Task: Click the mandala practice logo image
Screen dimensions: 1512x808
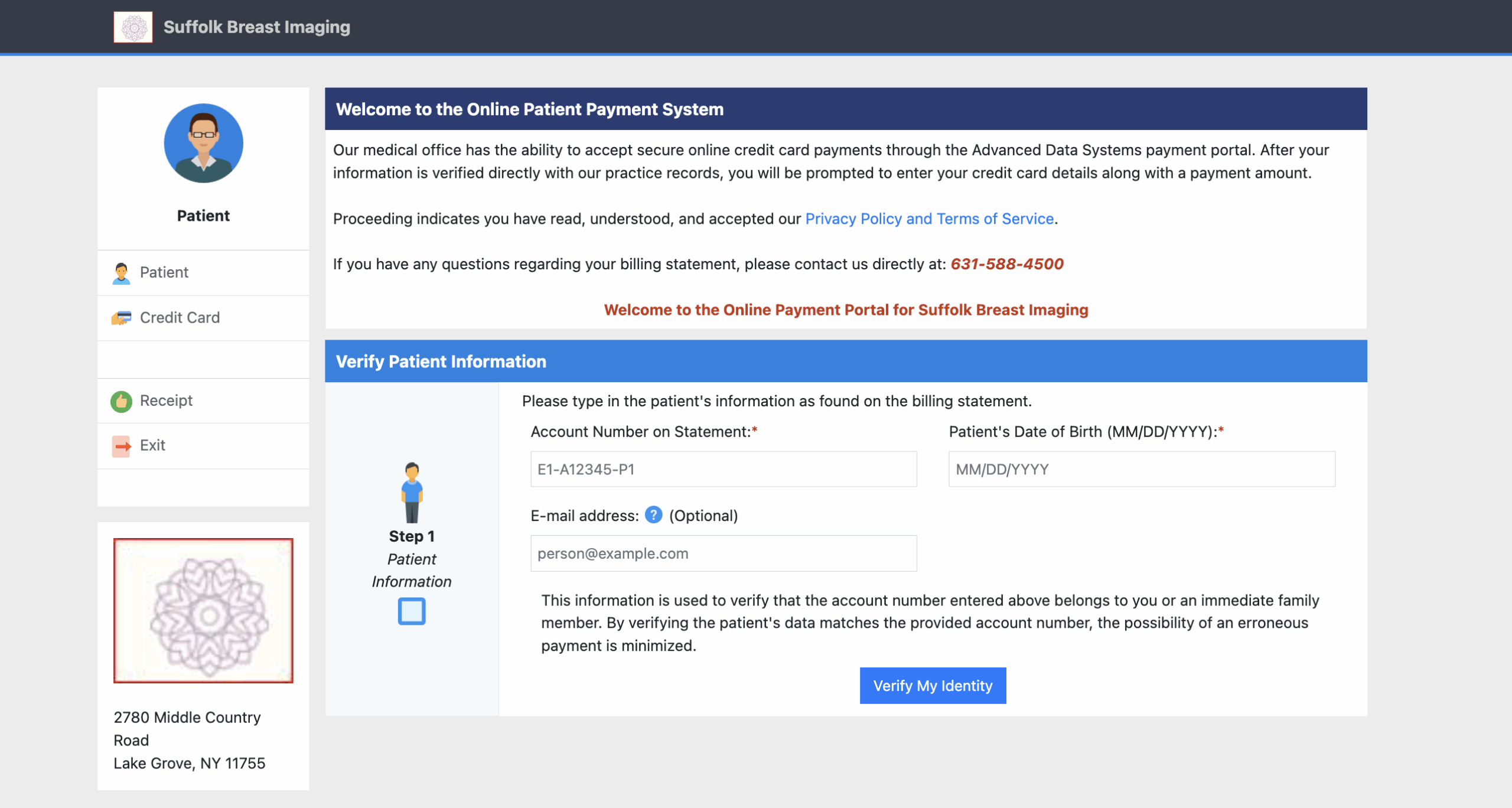Action: coord(203,611)
